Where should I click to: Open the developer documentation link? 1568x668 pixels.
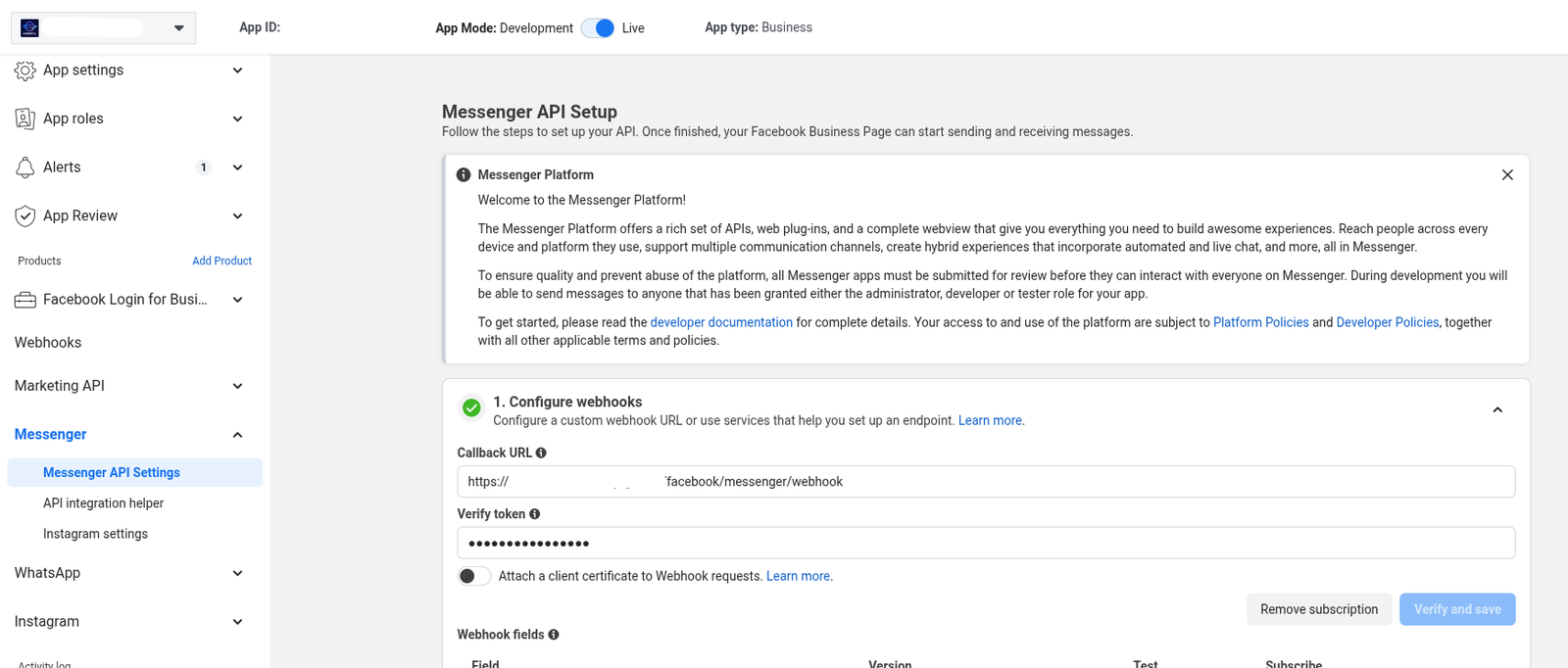click(x=721, y=322)
